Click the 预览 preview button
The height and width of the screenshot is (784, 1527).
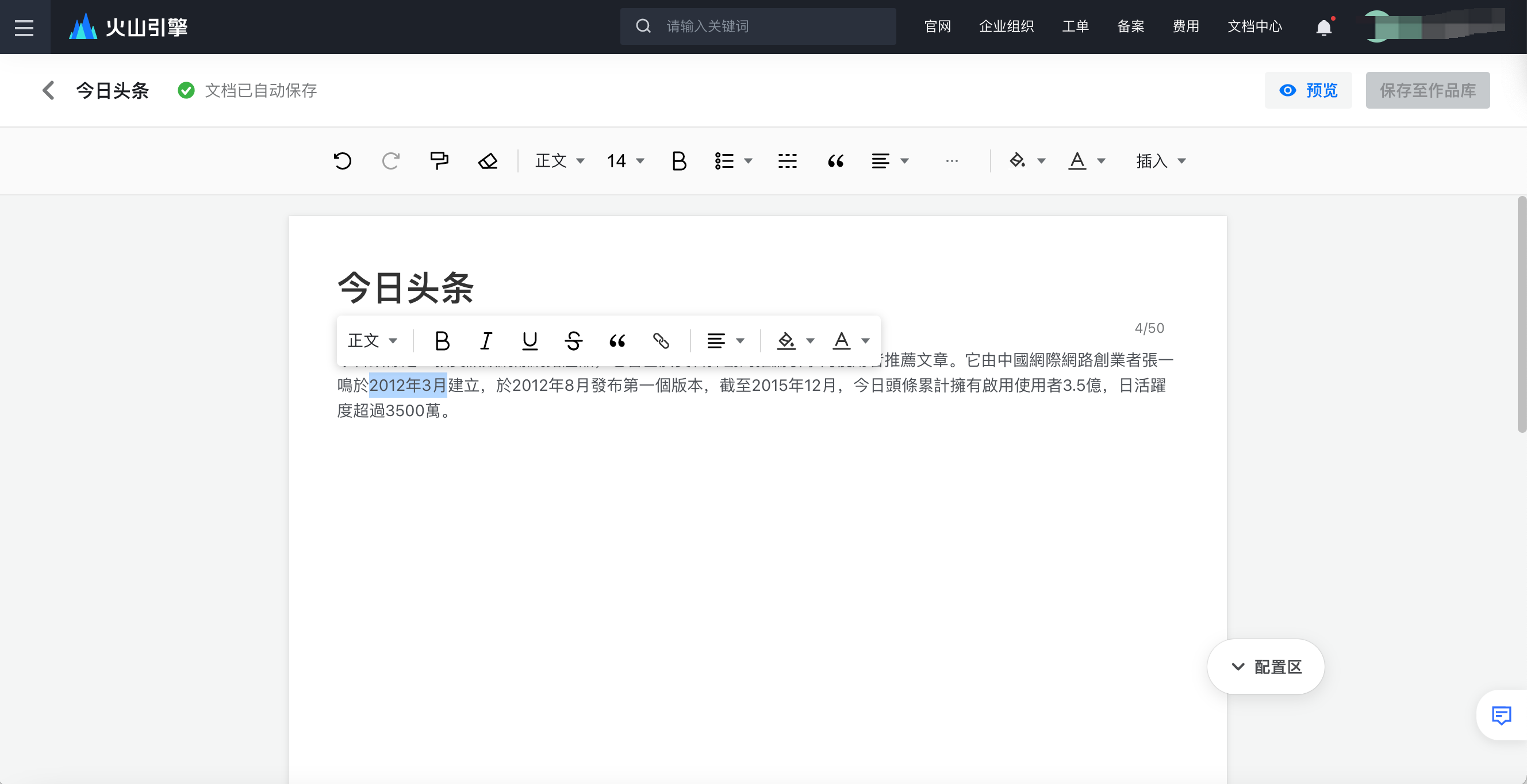[x=1309, y=90]
